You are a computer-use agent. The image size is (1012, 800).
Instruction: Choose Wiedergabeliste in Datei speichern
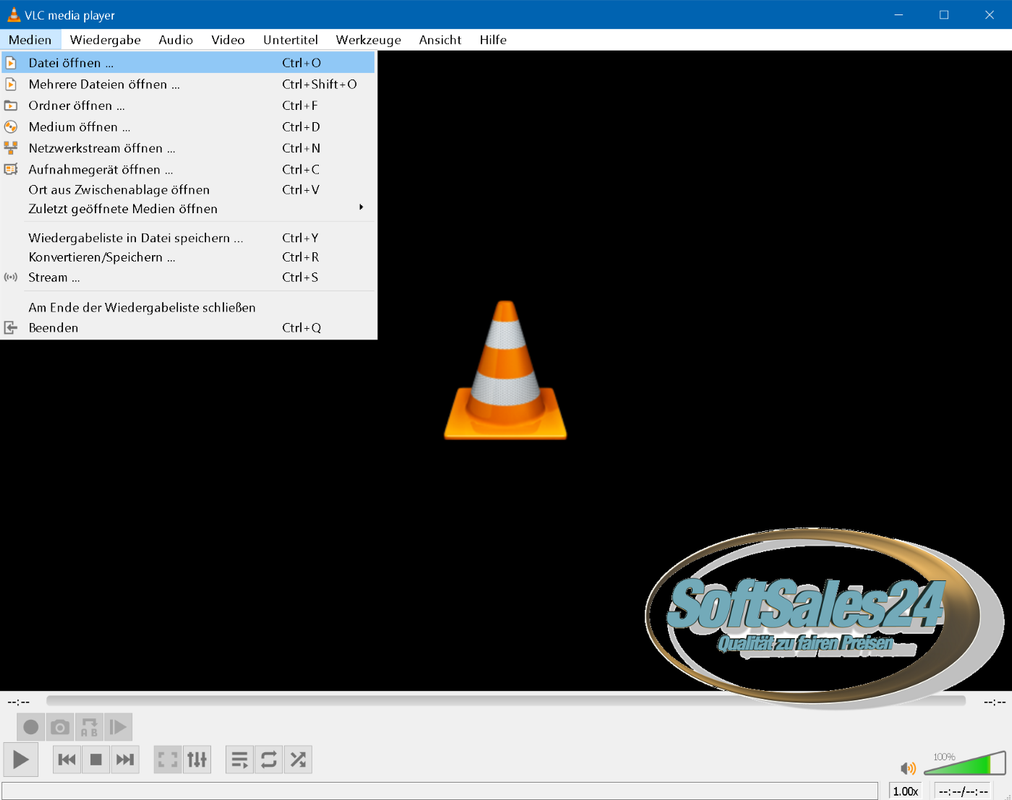click(x=188, y=237)
